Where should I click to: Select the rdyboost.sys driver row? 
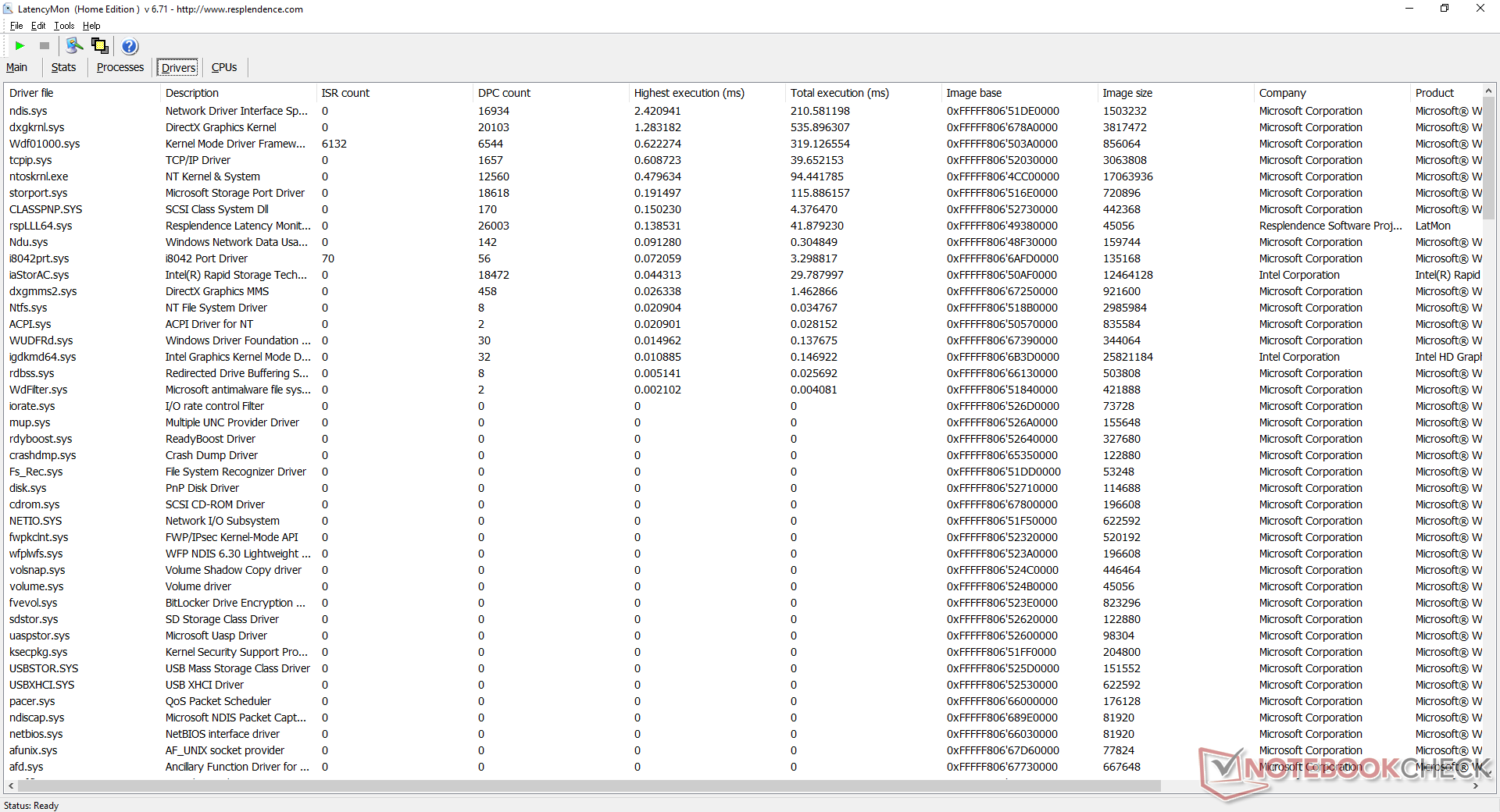point(743,439)
